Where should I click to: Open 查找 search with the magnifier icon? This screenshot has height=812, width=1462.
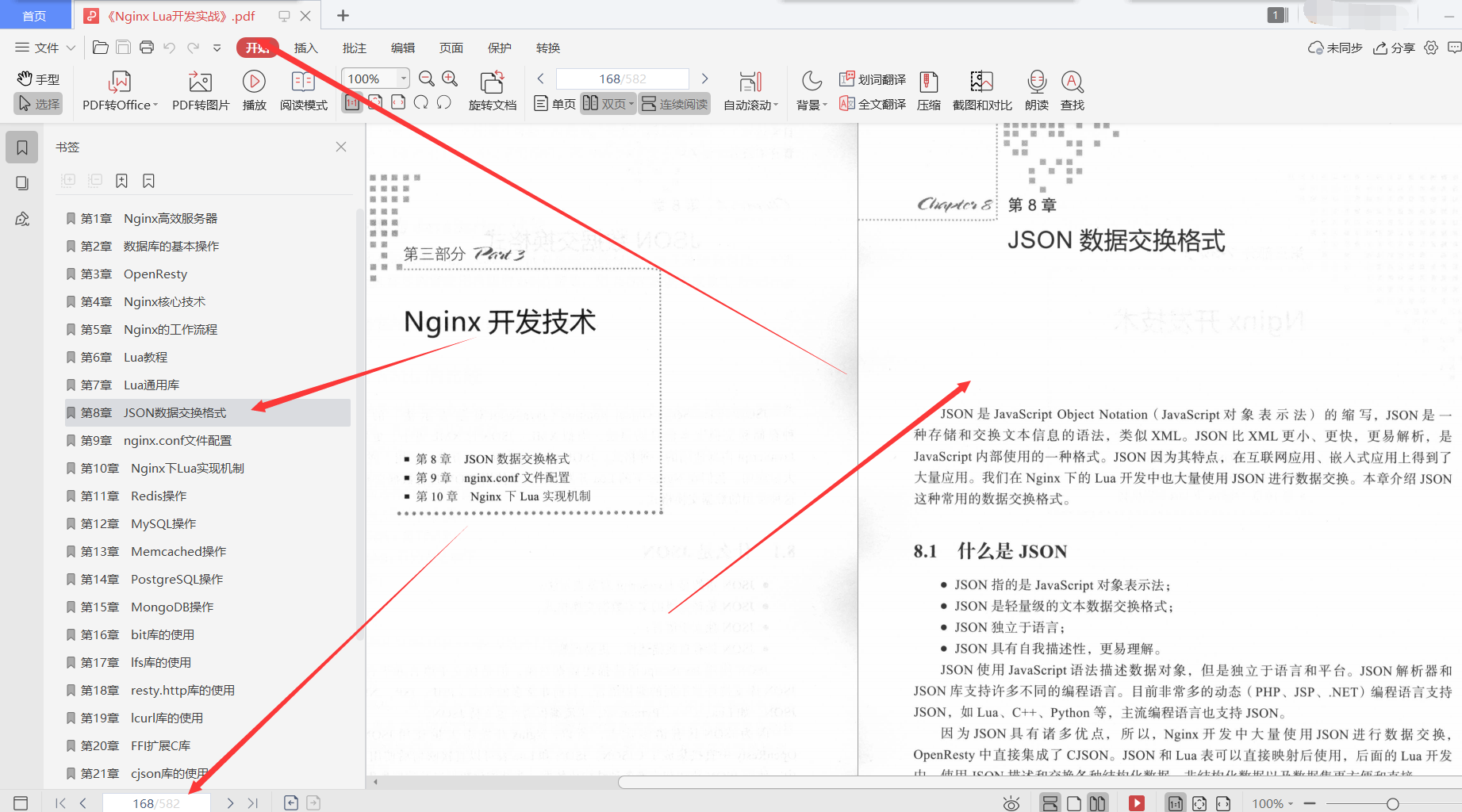point(1073,90)
